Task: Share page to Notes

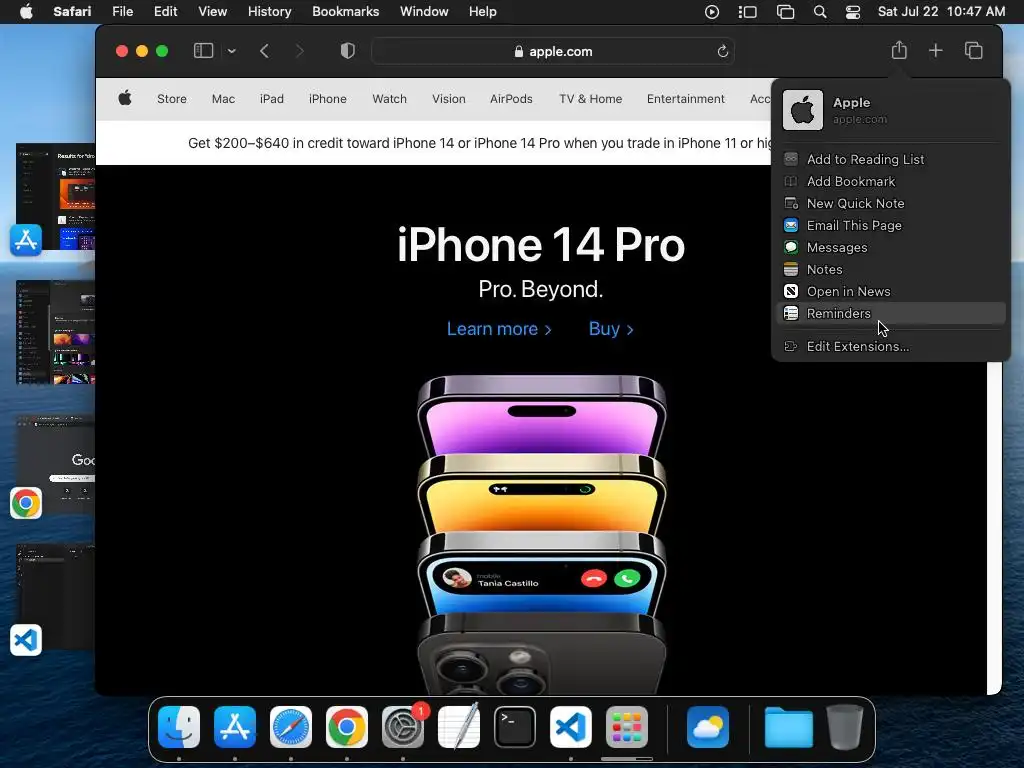Action: (x=891, y=269)
